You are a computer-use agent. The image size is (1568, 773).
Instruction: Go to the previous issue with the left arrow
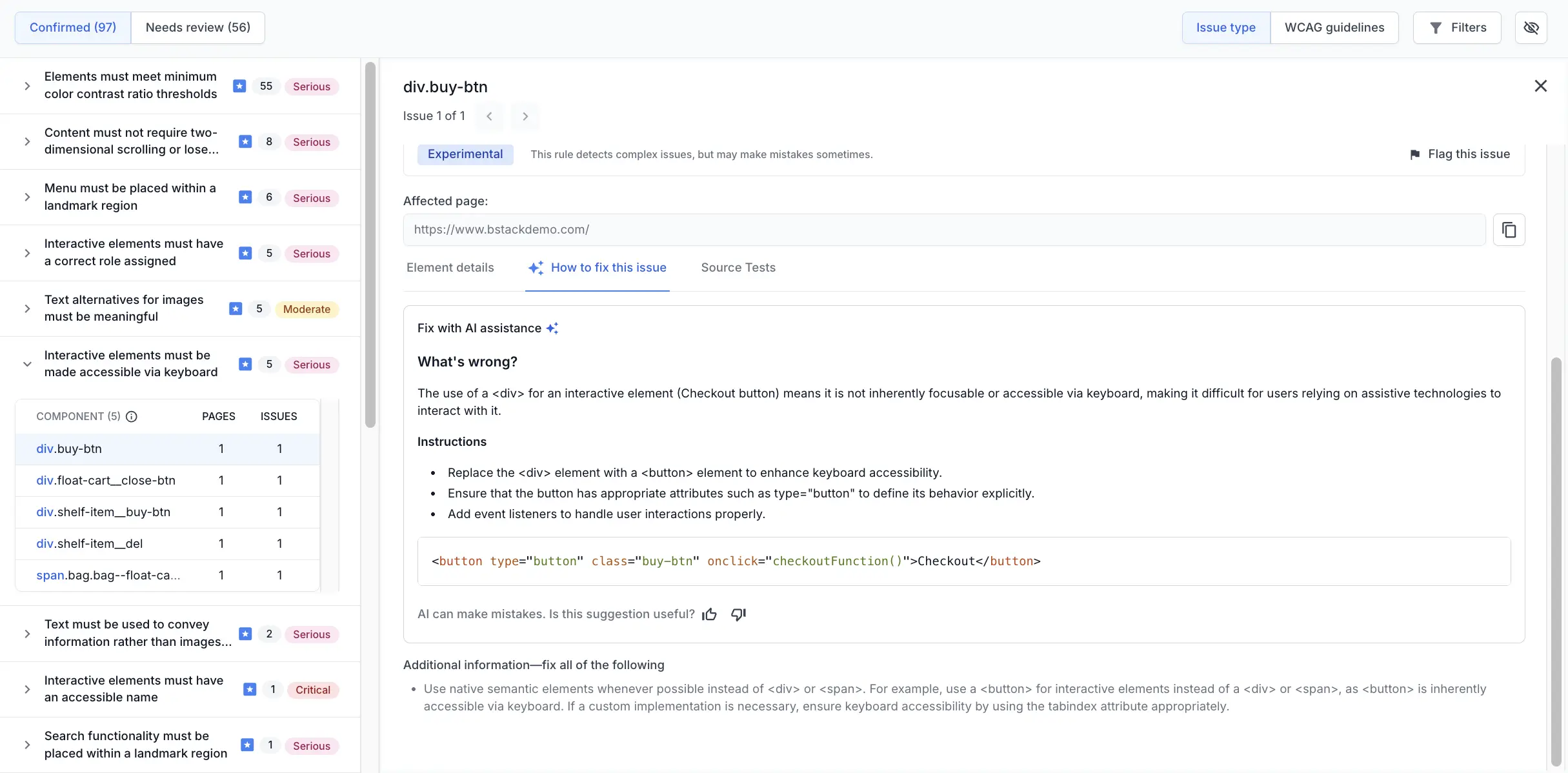tap(489, 116)
